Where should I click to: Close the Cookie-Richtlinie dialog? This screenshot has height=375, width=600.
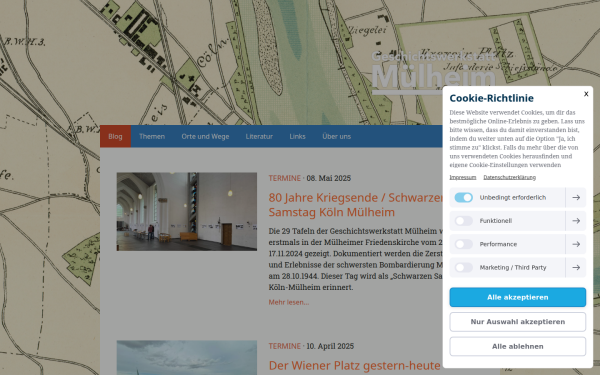pyautogui.click(x=586, y=94)
